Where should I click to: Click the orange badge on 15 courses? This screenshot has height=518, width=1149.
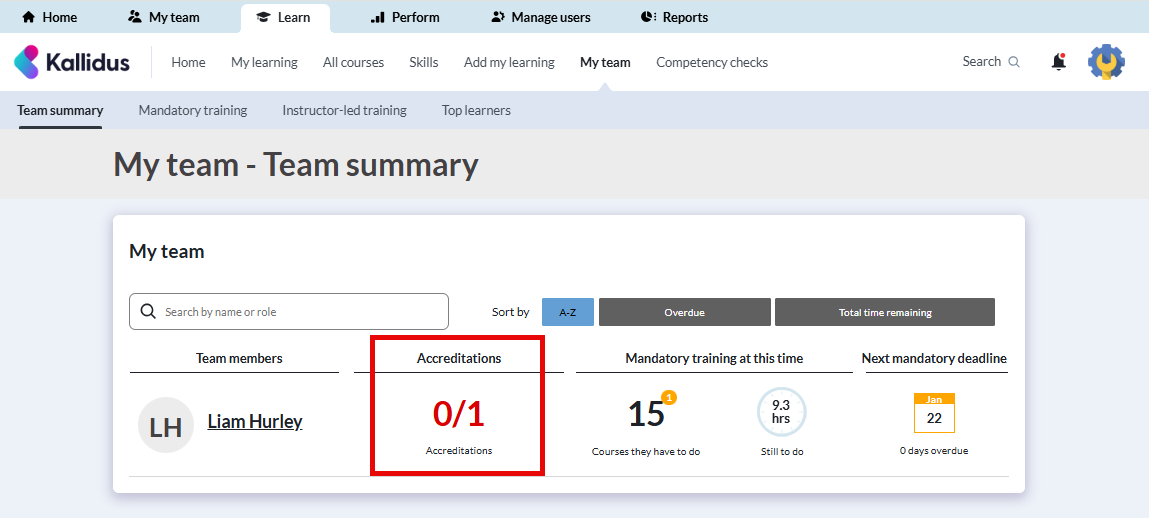[669, 398]
